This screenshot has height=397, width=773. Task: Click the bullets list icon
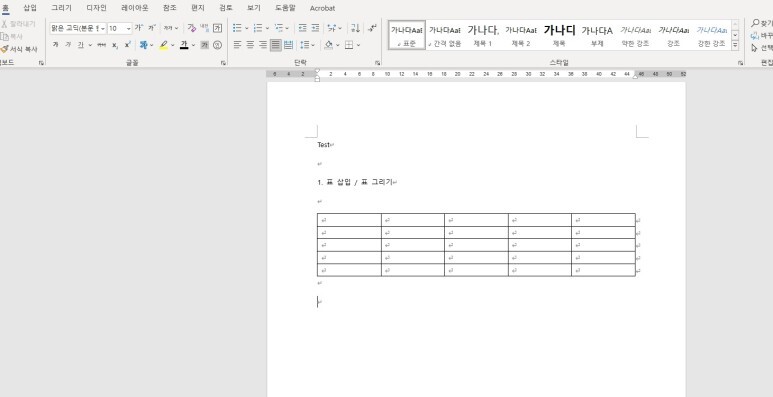coord(237,28)
